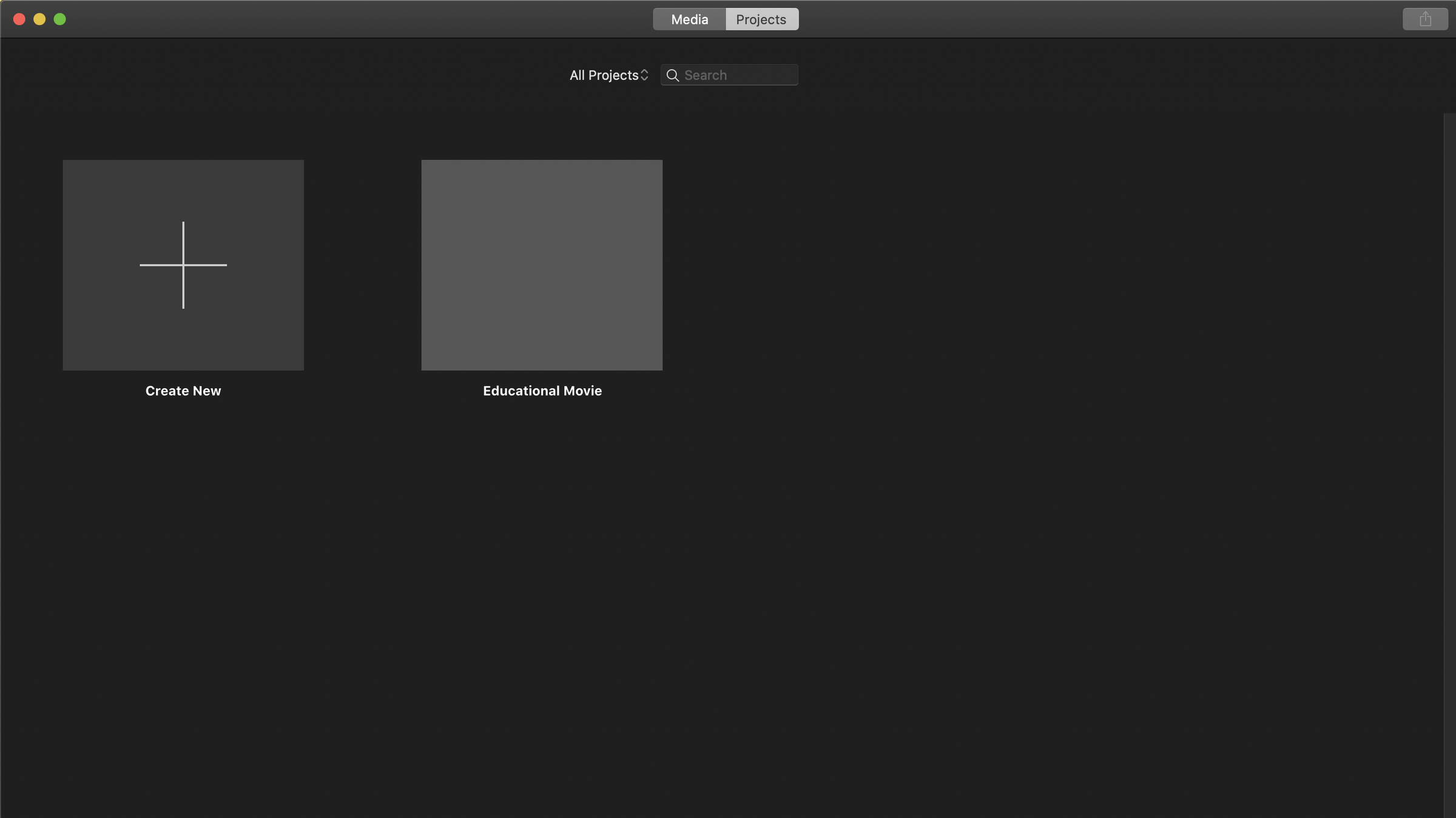Screen dimensions: 1456x818
Task: Click empty browser area to deselect projects
Action: point(971,546)
